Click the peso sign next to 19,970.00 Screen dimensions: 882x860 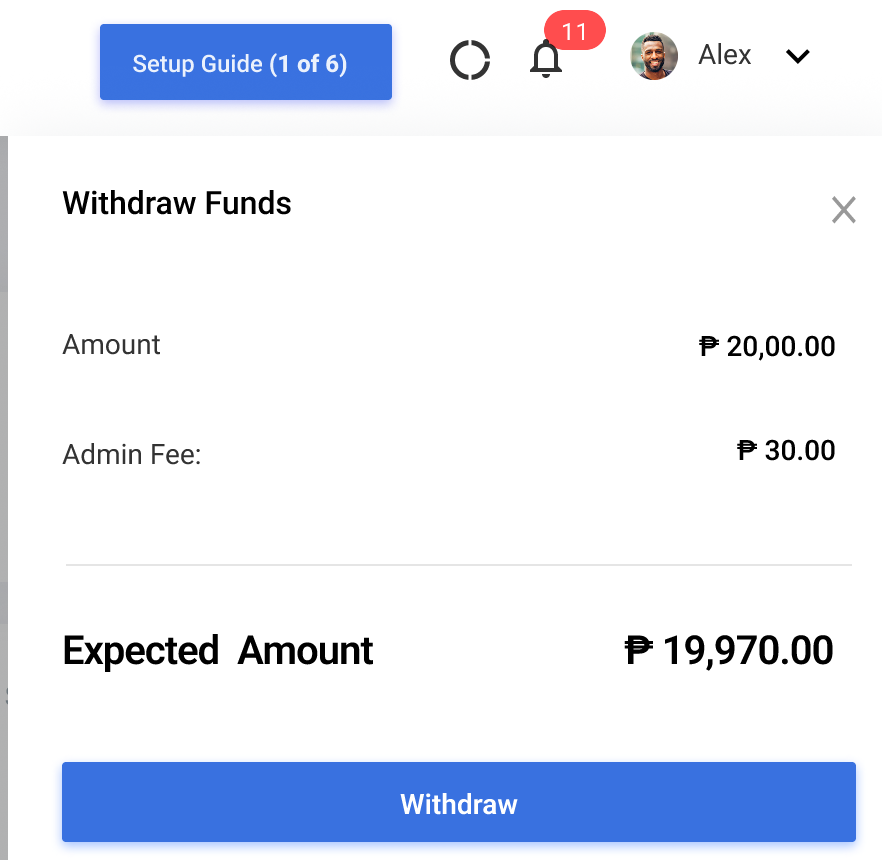(639, 650)
